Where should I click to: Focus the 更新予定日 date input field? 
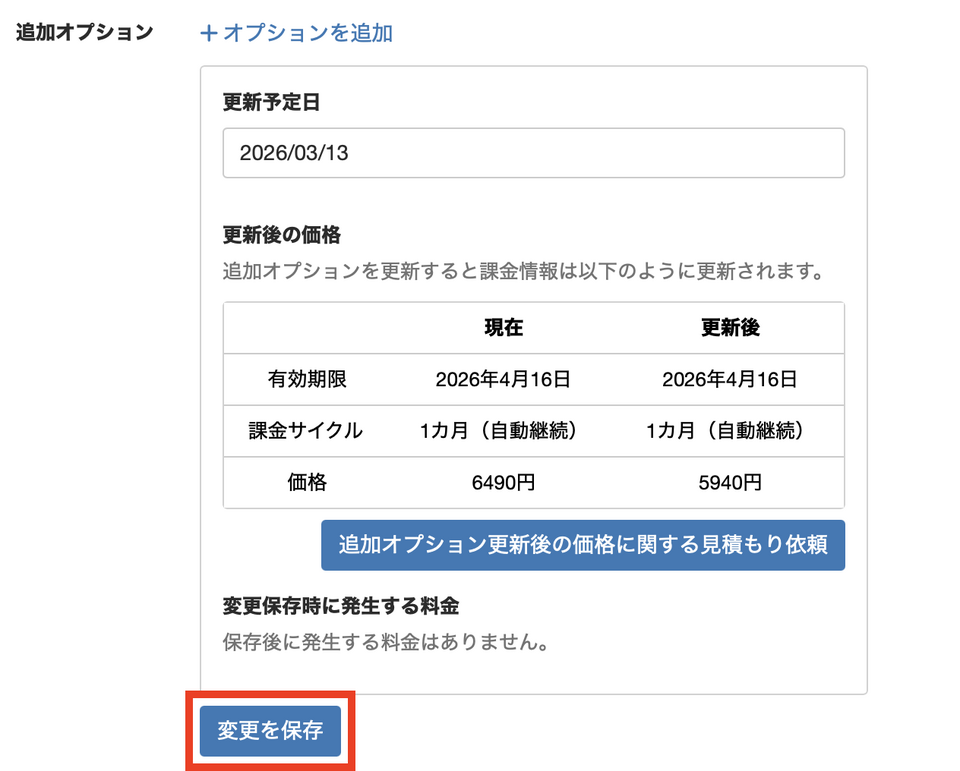point(533,153)
